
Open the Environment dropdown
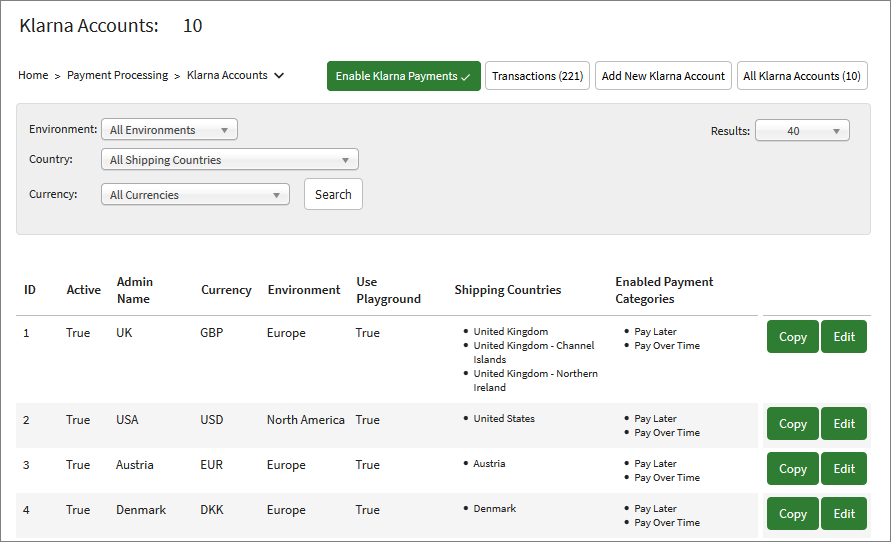(169, 130)
